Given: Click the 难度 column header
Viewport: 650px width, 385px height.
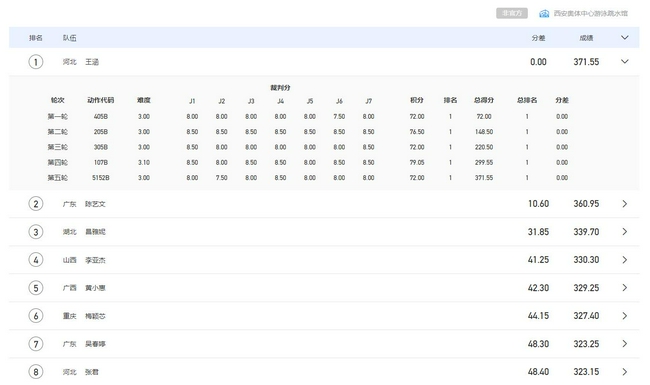Looking at the screenshot, I should (x=144, y=100).
